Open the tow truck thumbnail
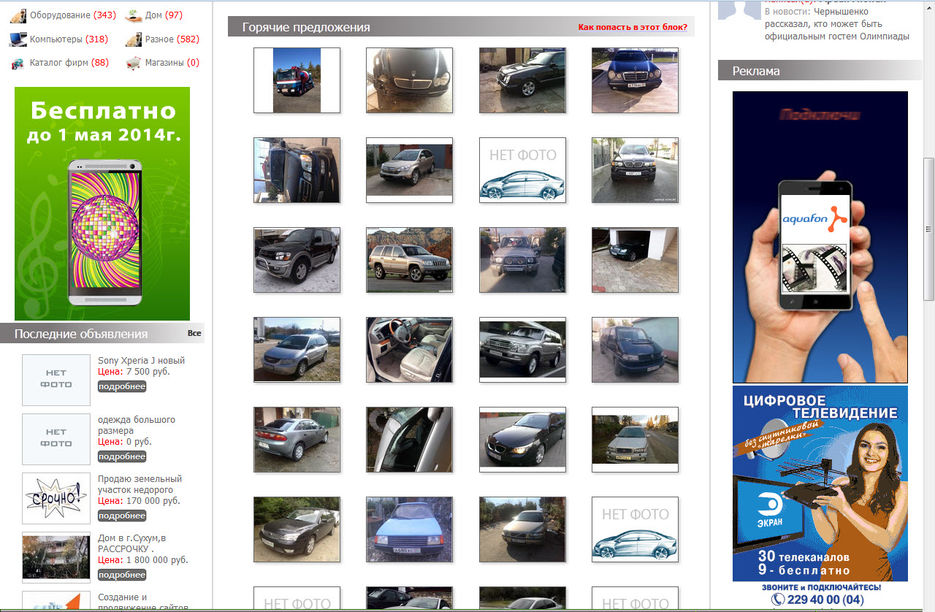Viewport: 935px width, 612px height. 297,80
